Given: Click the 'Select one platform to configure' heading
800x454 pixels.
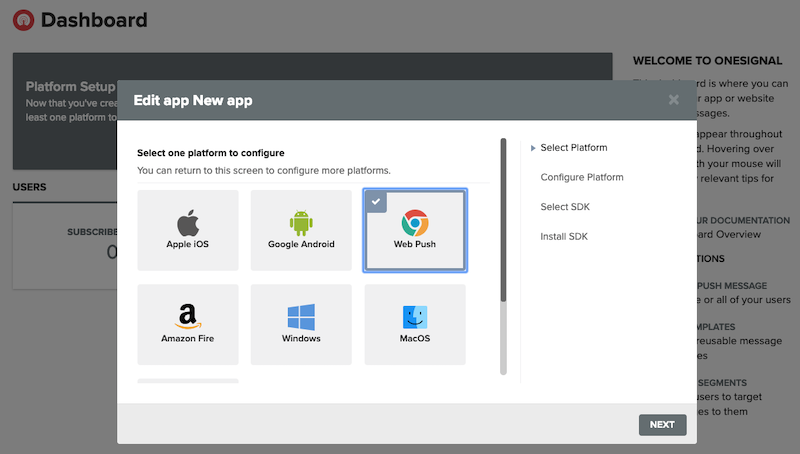Looking at the screenshot, I should click(x=211, y=153).
